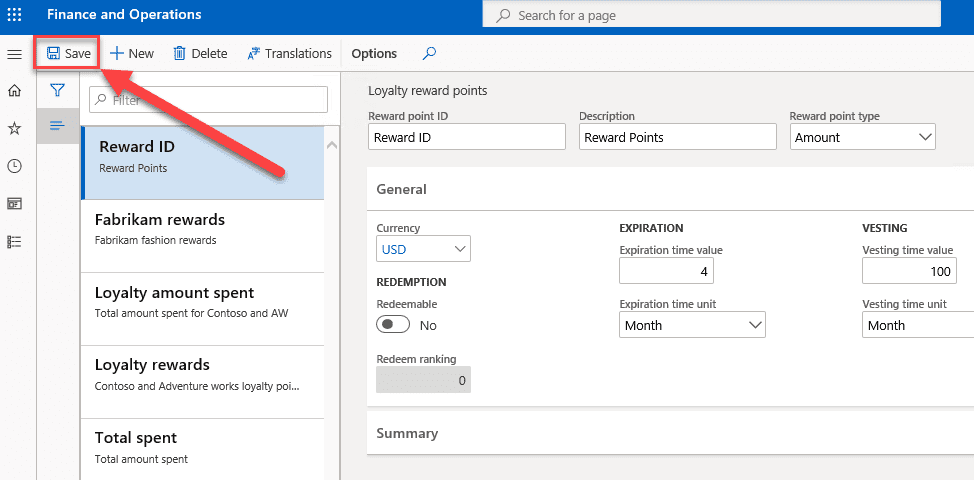This screenshot has height=480, width=974.
Task: Click the list scroll up arrow
Action: 332,145
